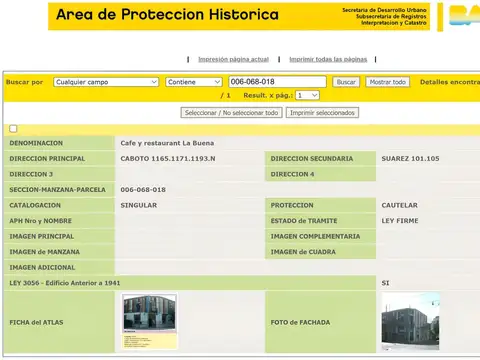Click the 'CAUTELAR' proteccion value
This screenshot has height=360, width=480.
click(400, 205)
